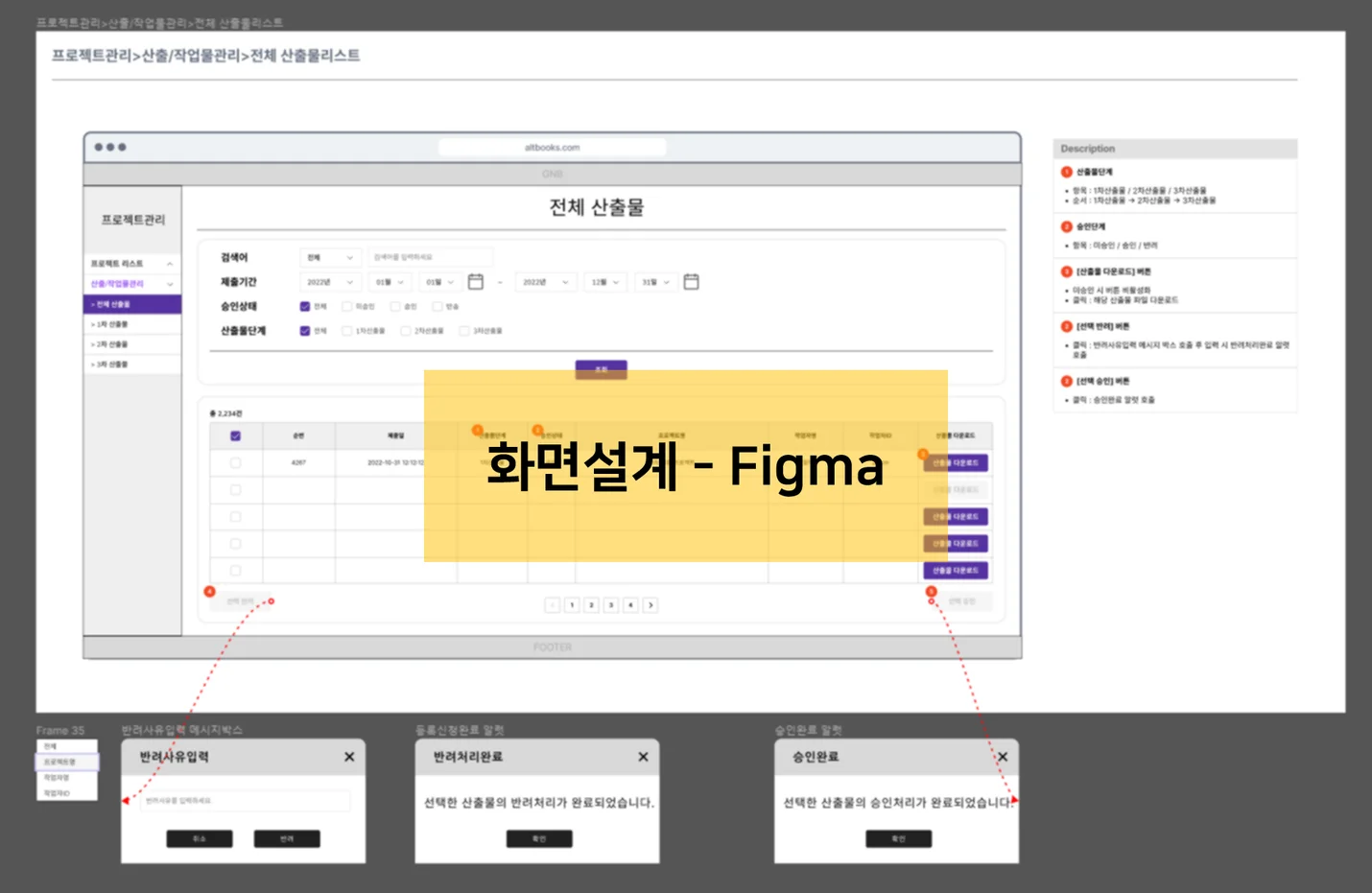Click the 검색어 keyword input field
1372x893 pixels.
431,257
